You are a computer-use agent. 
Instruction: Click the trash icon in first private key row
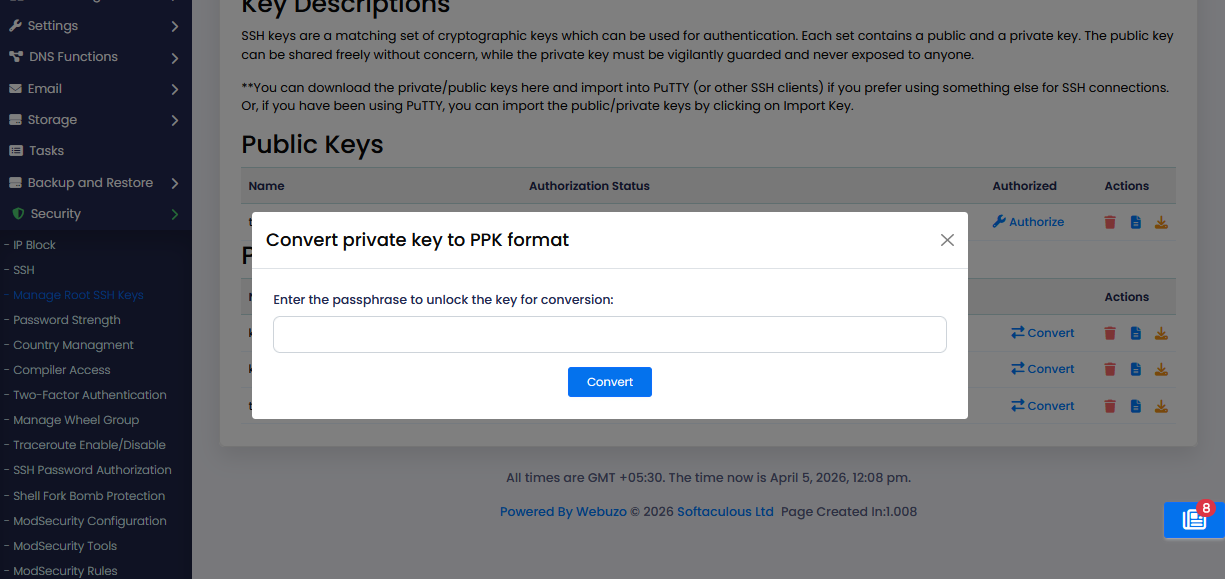click(1110, 333)
